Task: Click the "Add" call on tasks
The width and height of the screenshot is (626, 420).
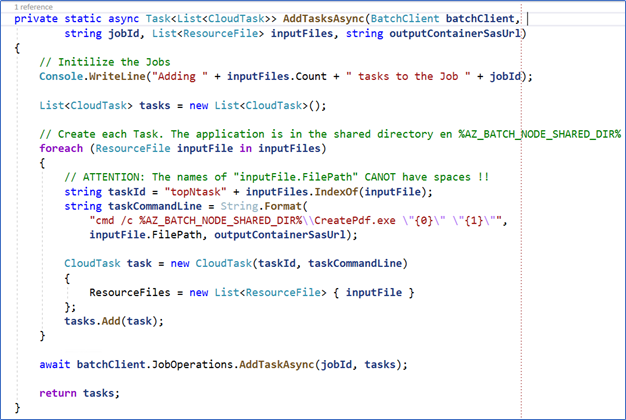Action: (111, 321)
